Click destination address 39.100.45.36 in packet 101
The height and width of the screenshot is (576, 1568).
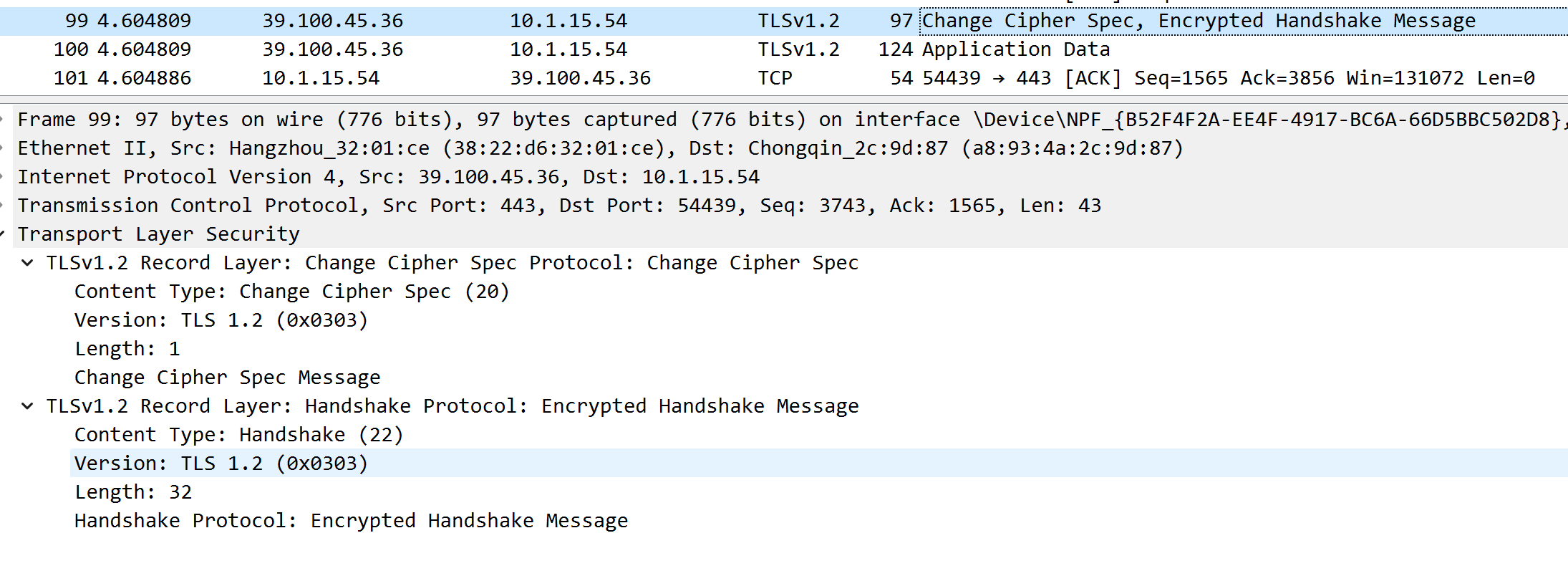580,78
